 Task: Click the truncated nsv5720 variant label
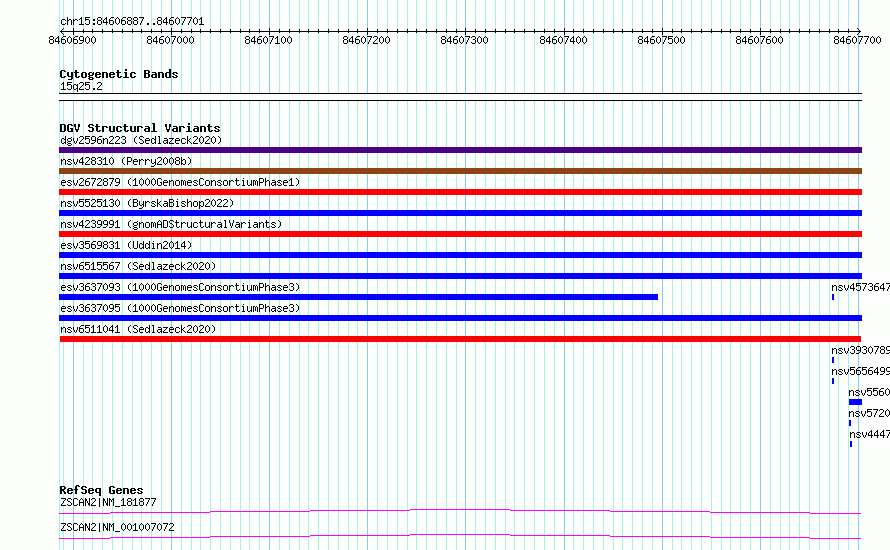[869, 413]
